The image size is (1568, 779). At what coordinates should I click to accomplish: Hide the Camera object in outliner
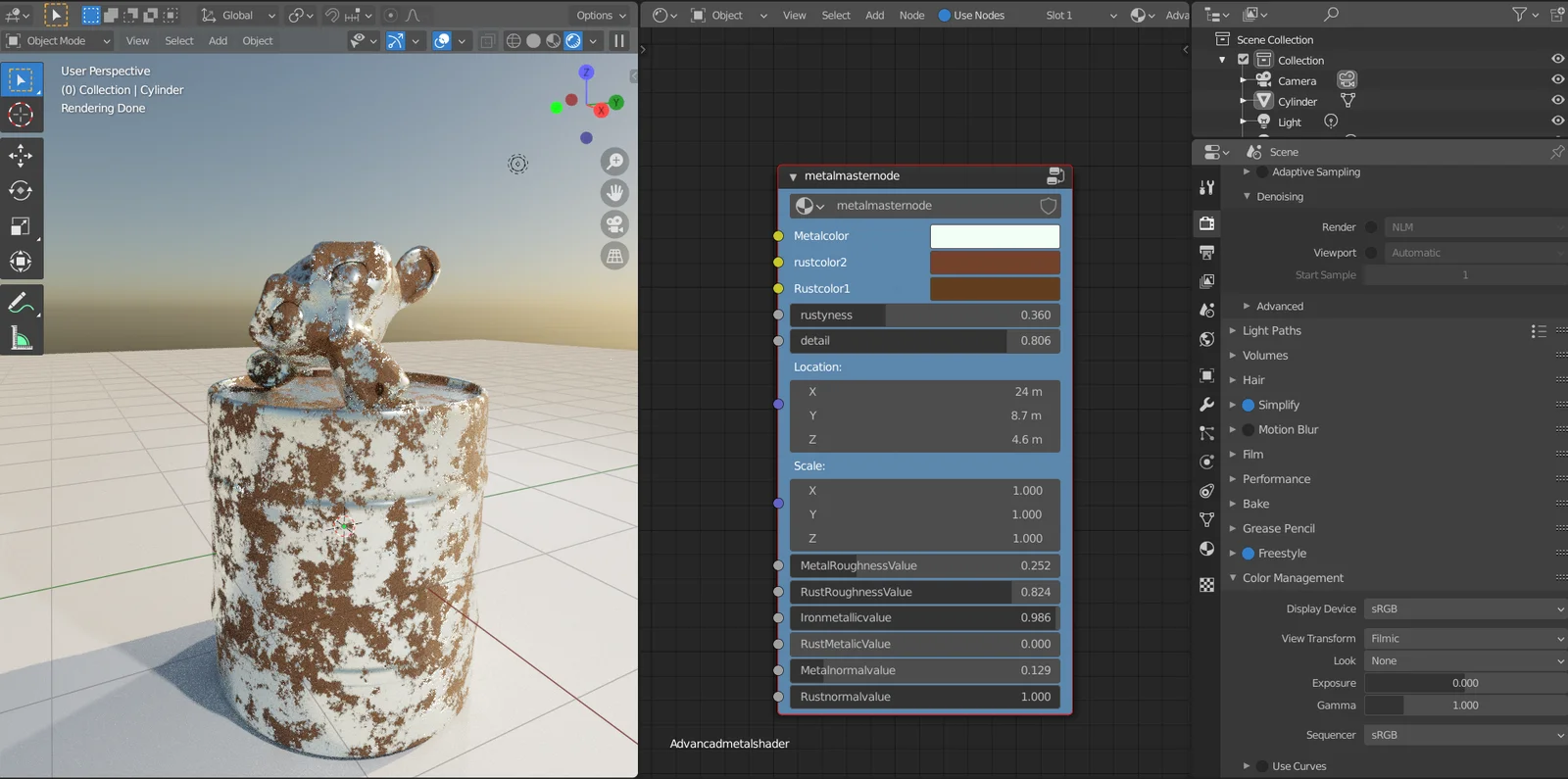[1557, 79]
